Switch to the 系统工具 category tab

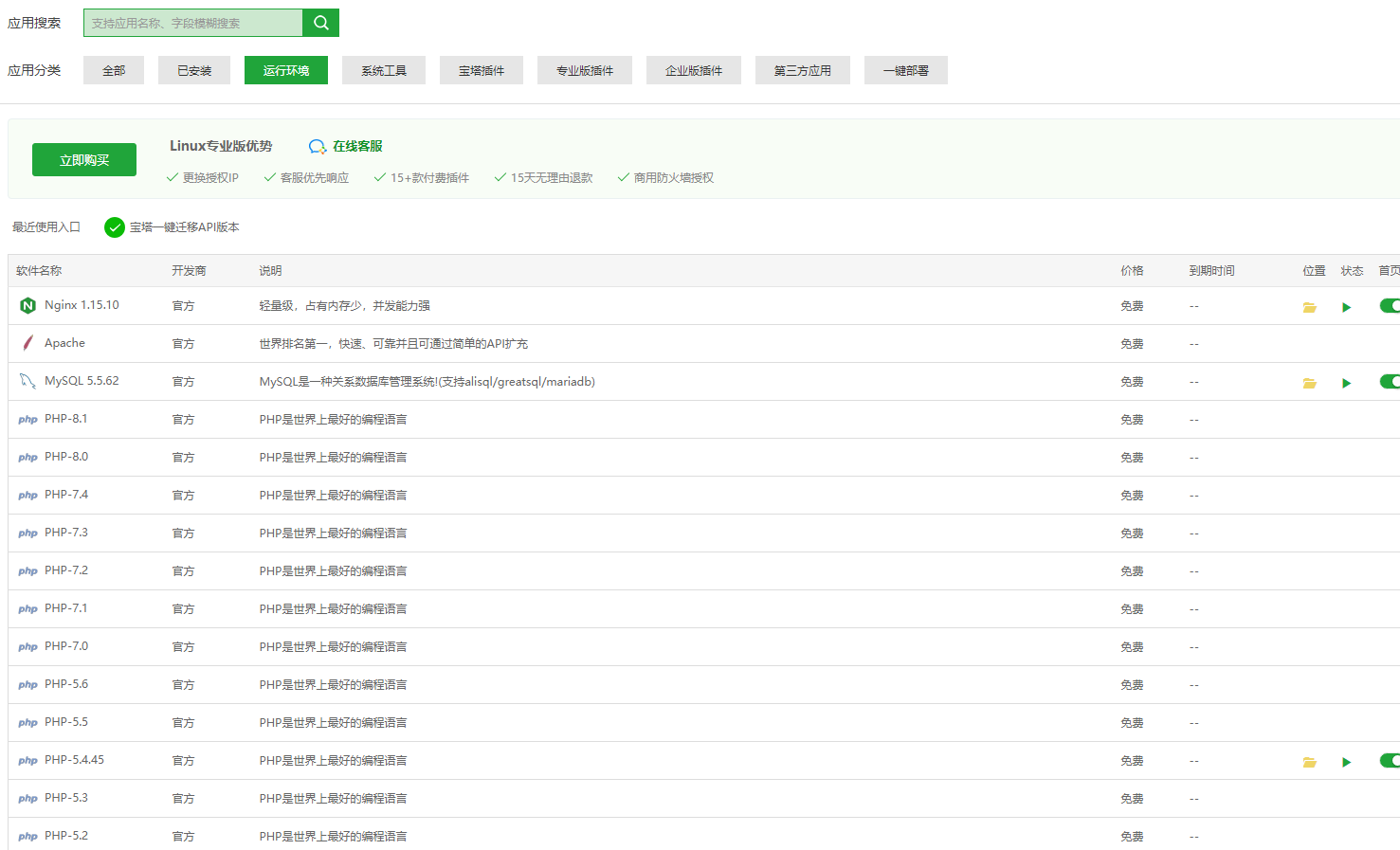(383, 69)
